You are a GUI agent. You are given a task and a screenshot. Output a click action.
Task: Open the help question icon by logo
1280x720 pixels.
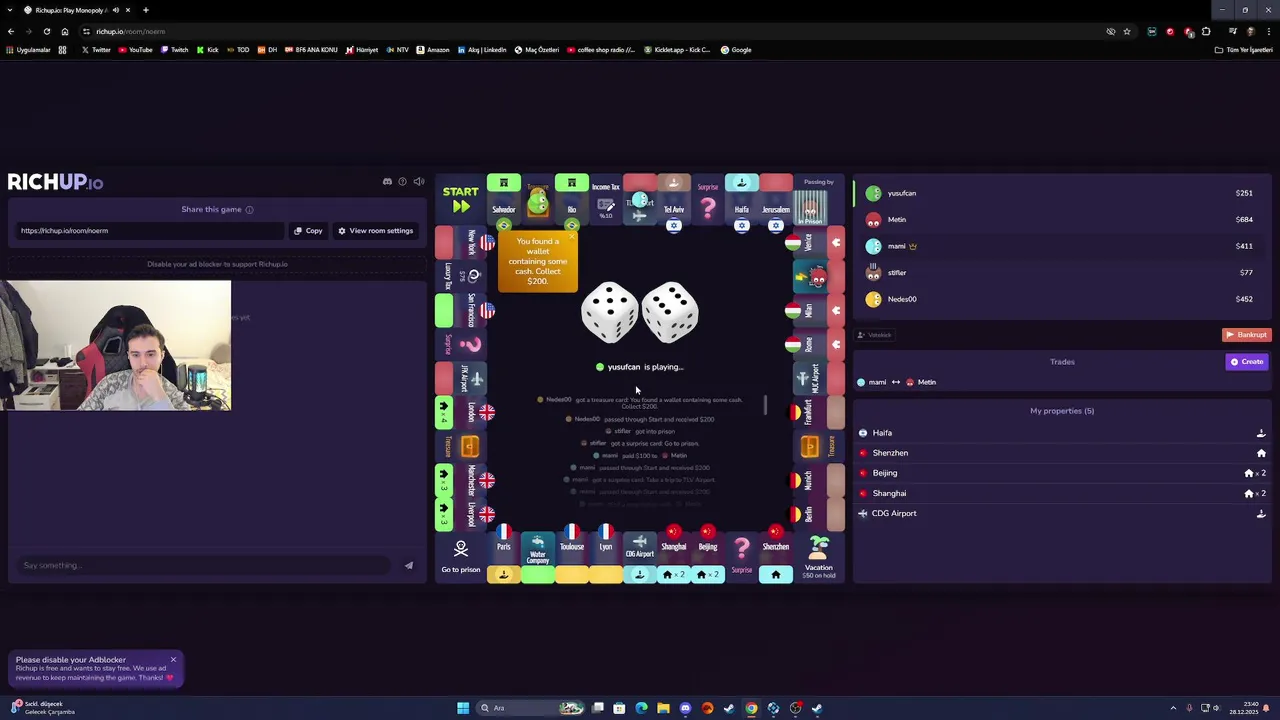coord(403,182)
